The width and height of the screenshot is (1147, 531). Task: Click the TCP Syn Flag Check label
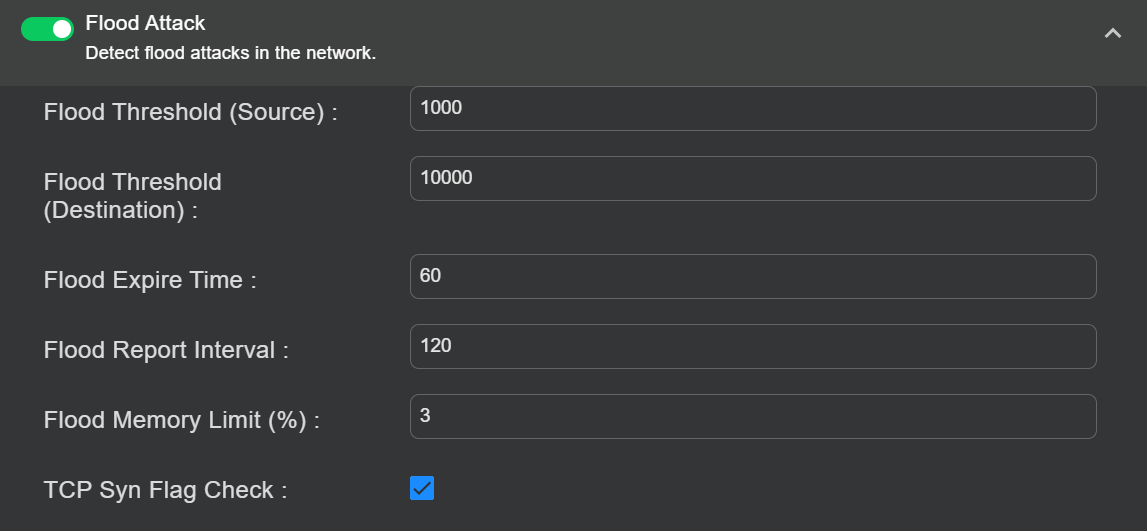[165, 490]
